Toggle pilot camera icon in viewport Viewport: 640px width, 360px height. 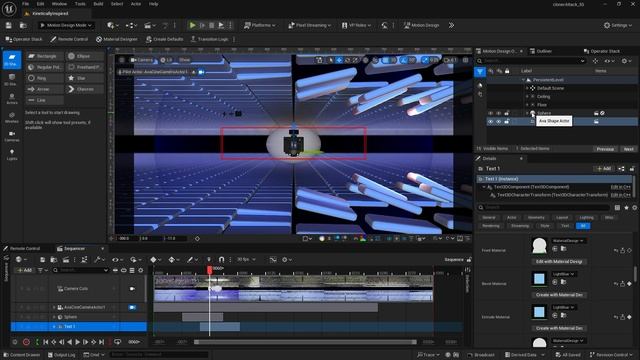coord(201,72)
